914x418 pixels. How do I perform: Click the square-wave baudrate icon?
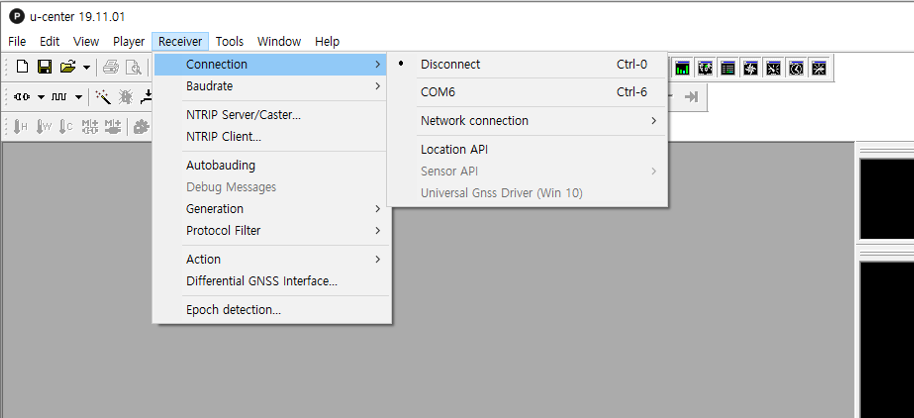[x=59, y=97]
